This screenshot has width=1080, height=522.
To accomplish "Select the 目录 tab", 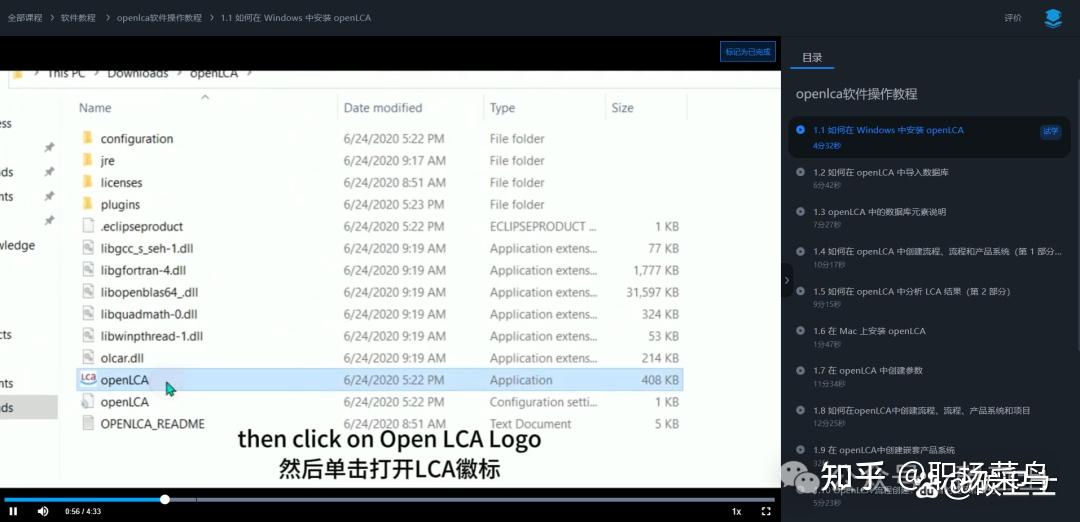I will pyautogui.click(x=812, y=58).
